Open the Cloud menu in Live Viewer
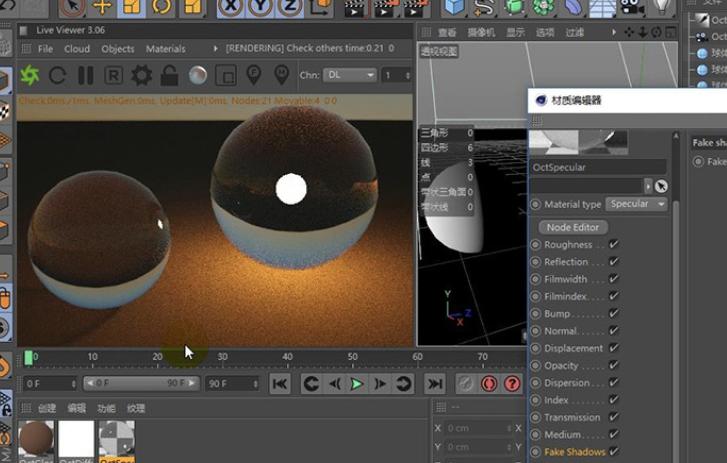 (77, 49)
